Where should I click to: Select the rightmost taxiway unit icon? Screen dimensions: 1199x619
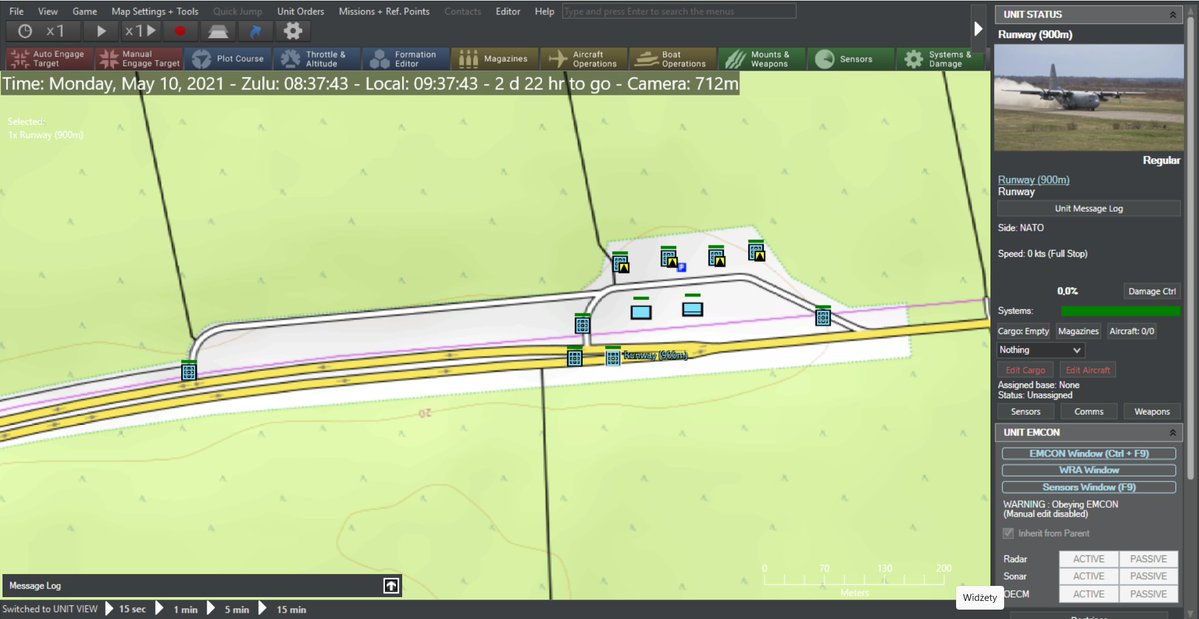823,316
